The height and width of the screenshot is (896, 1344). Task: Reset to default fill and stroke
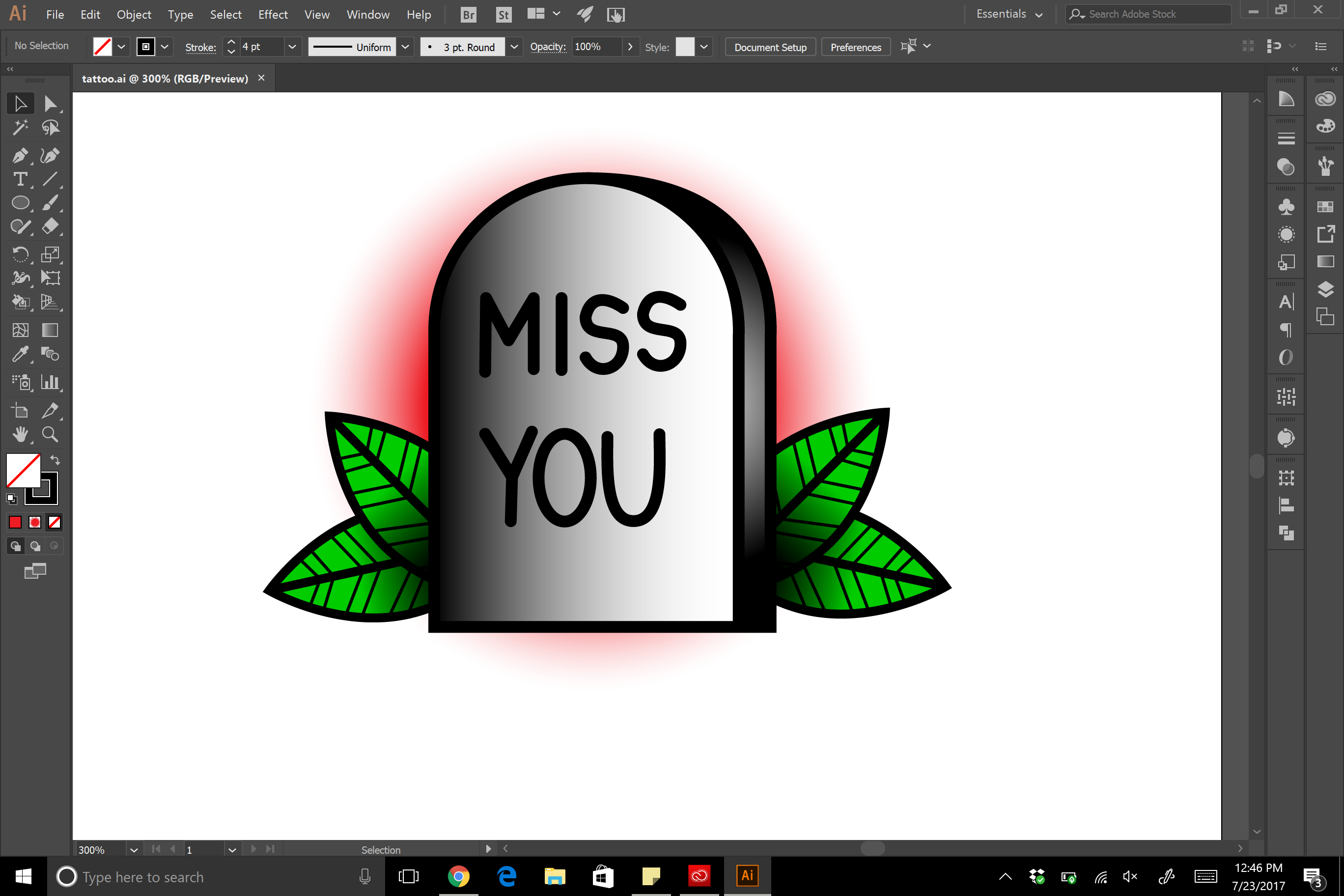coord(11,499)
